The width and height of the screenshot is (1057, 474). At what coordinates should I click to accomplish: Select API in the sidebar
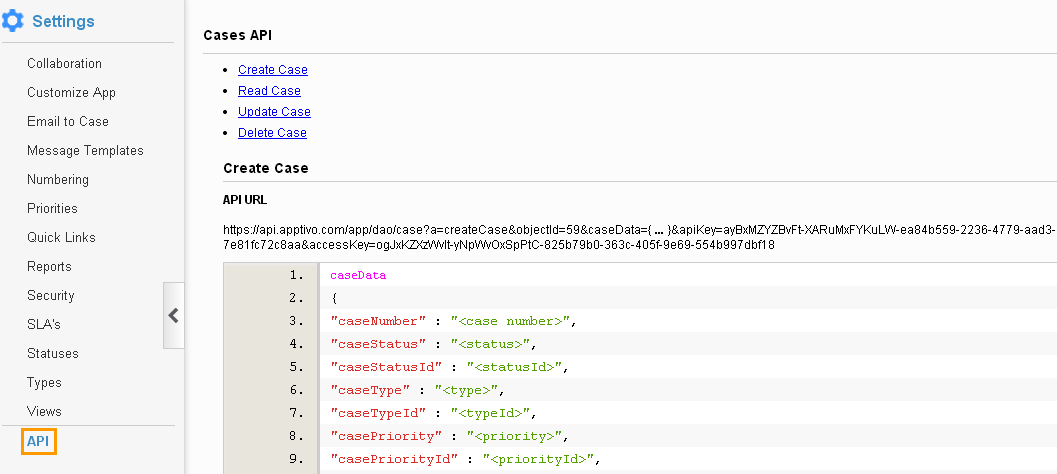[38, 442]
